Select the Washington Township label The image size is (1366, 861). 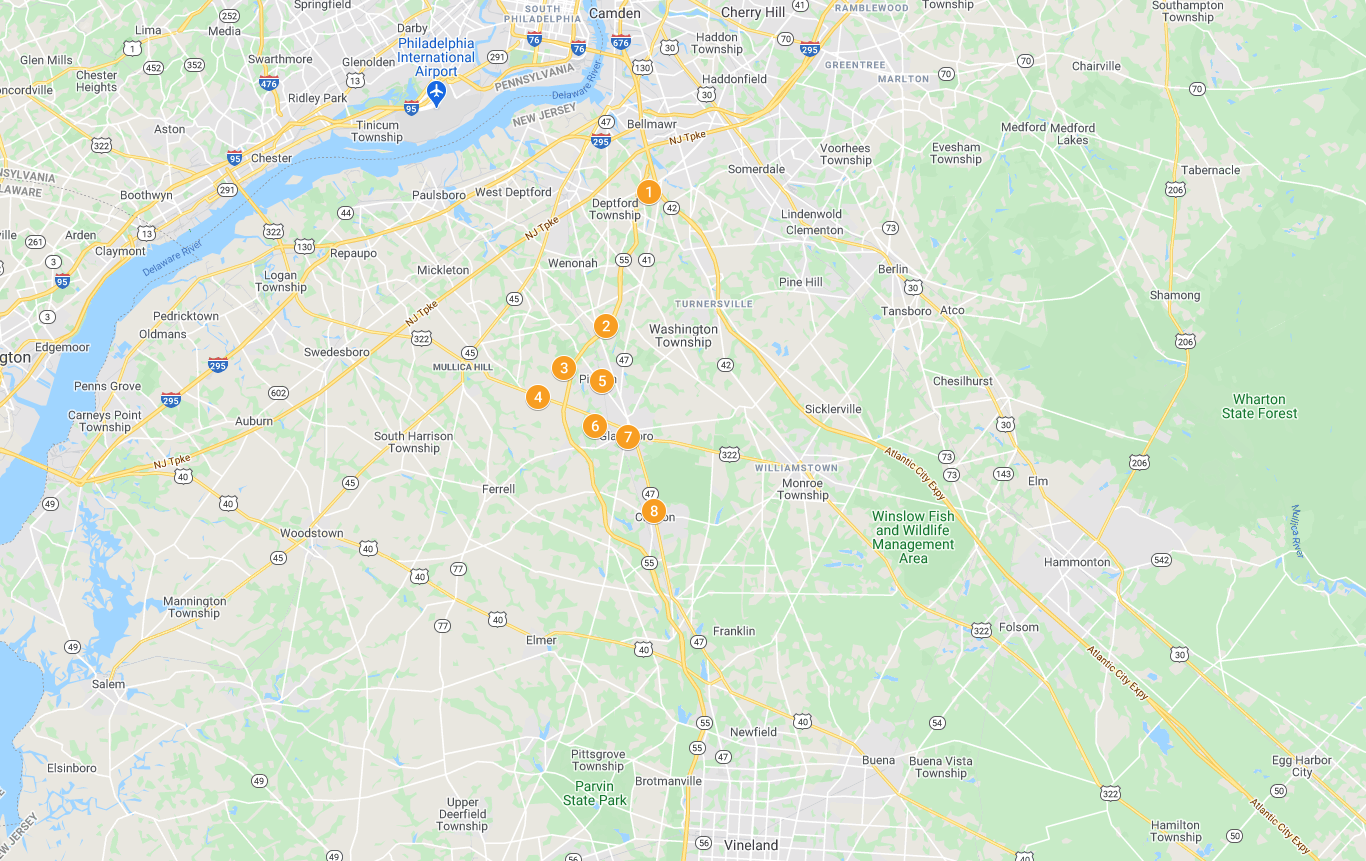[684, 336]
